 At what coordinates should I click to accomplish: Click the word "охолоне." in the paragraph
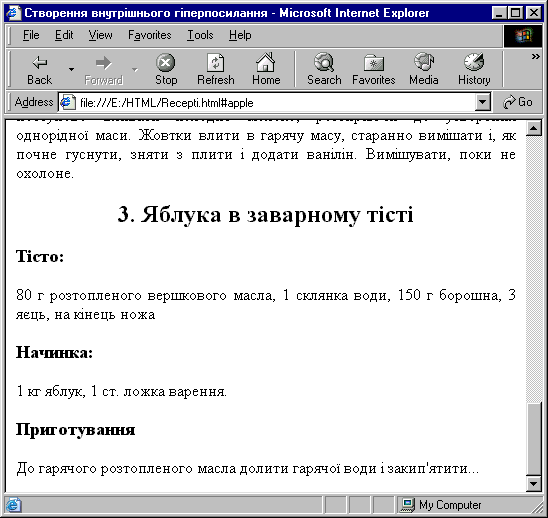(45, 174)
